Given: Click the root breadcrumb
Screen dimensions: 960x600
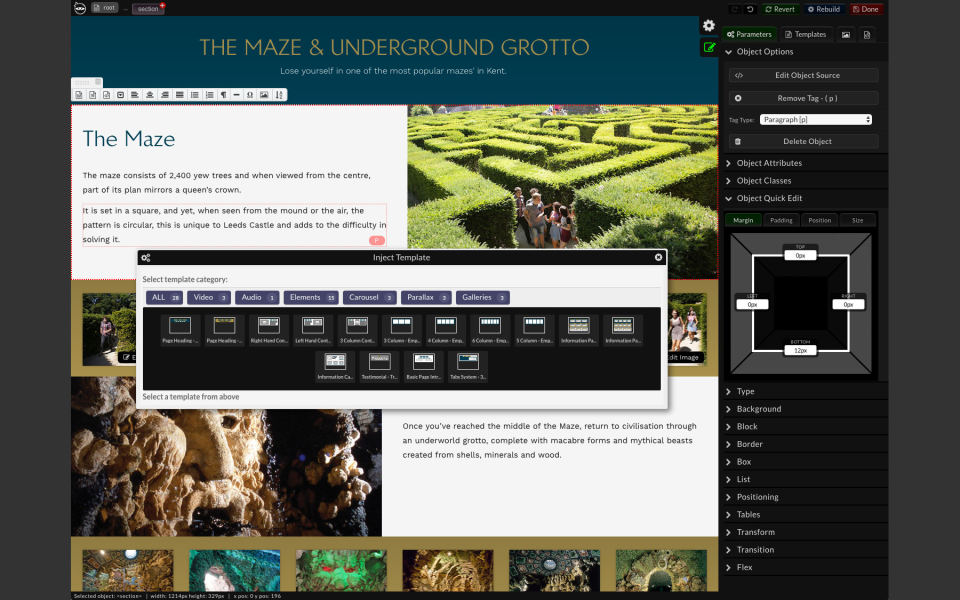Looking at the screenshot, I should 105,8.
